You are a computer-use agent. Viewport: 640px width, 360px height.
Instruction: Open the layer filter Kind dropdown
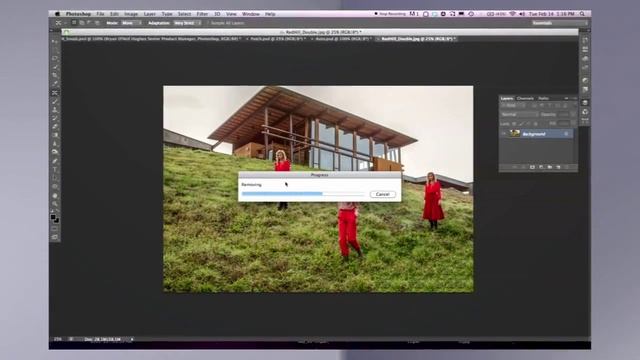[x=513, y=106]
